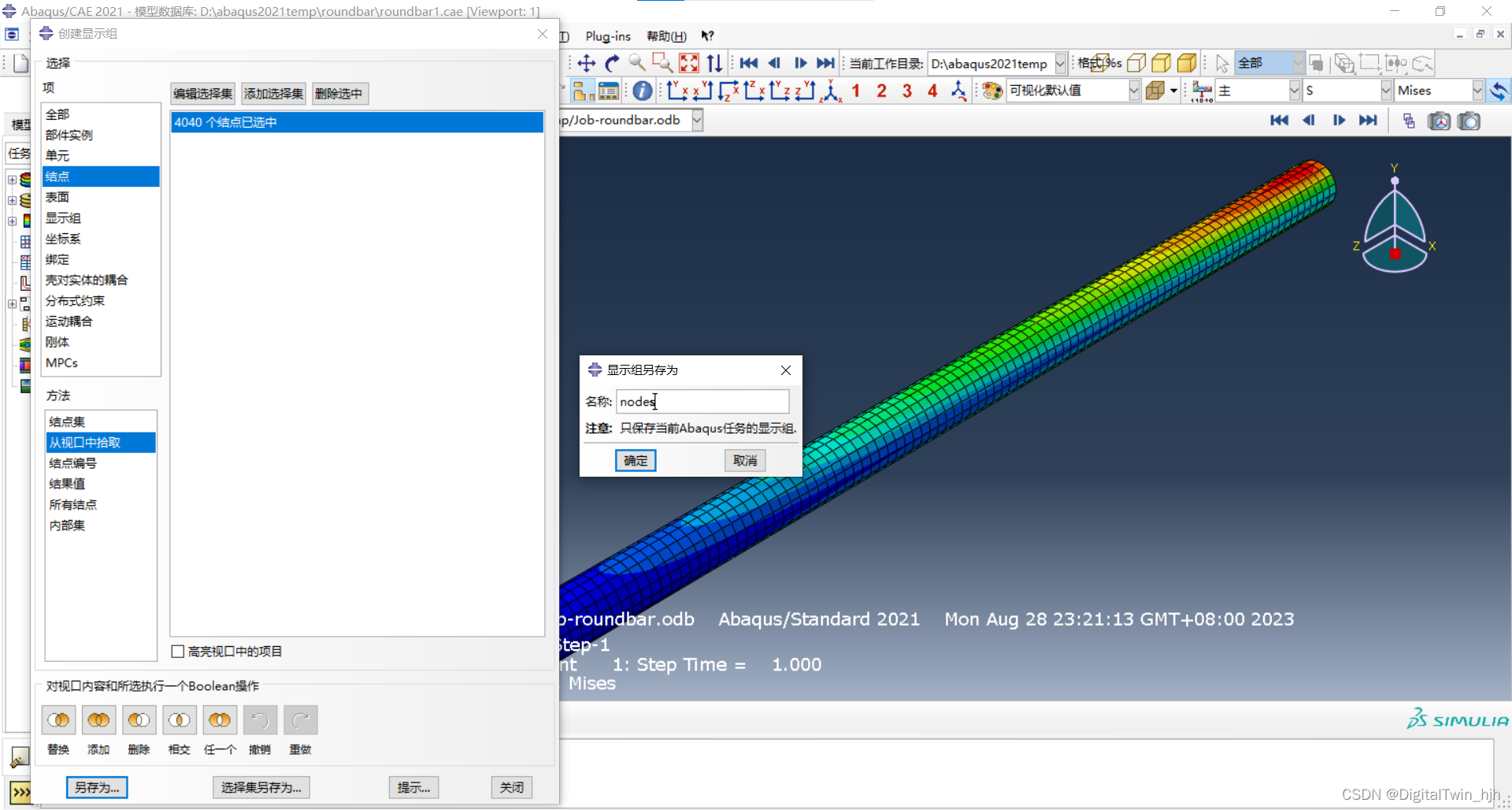
Task: Click the blue sync arrows icon
Action: click(x=1499, y=91)
